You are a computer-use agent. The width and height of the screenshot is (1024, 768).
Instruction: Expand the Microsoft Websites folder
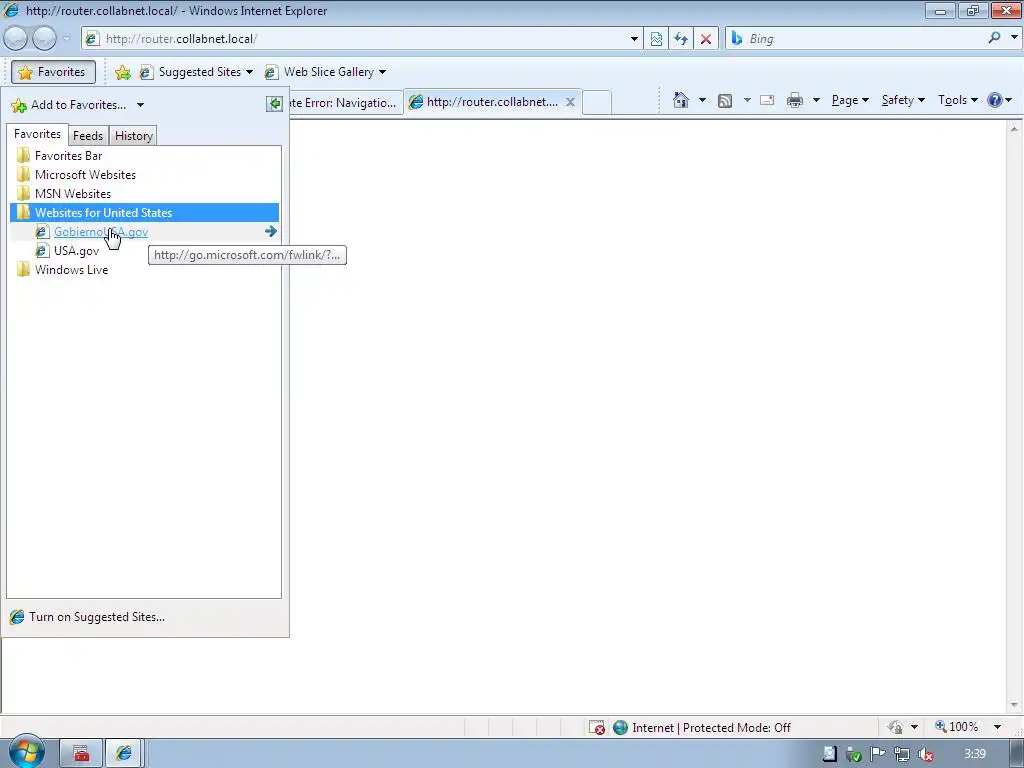[144, 174]
